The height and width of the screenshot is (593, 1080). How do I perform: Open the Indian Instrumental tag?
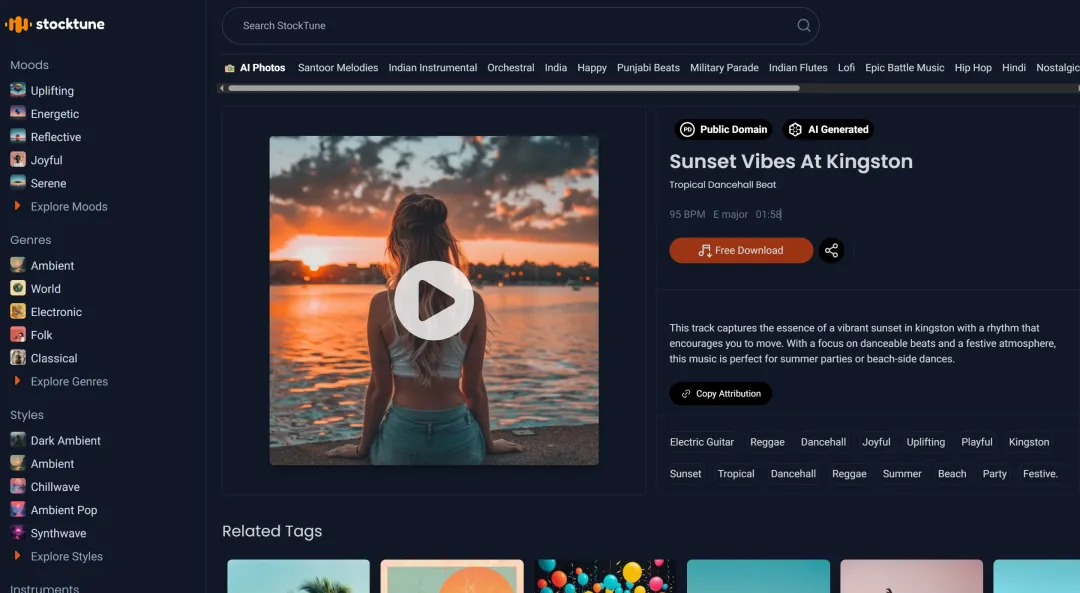coord(433,67)
